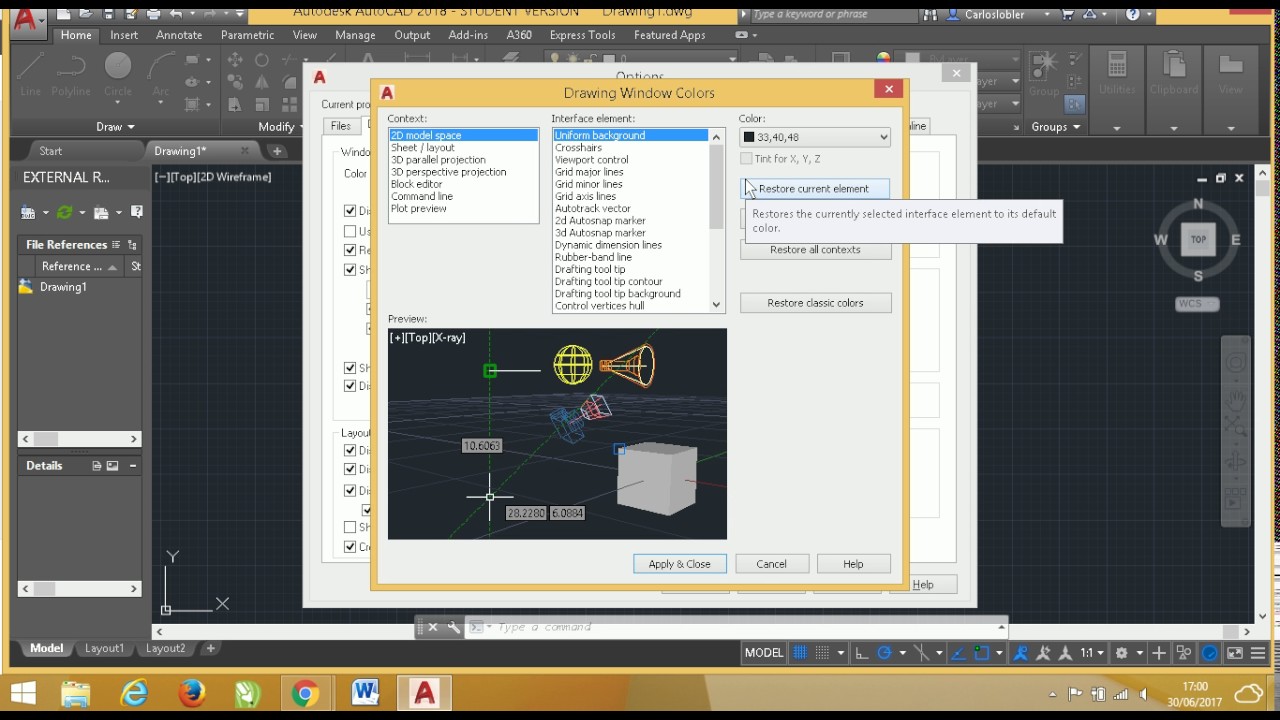Viewport: 1280px width, 720px height.
Task: Open the Color dropdown showing 33,40,48
Action: [x=815, y=137]
